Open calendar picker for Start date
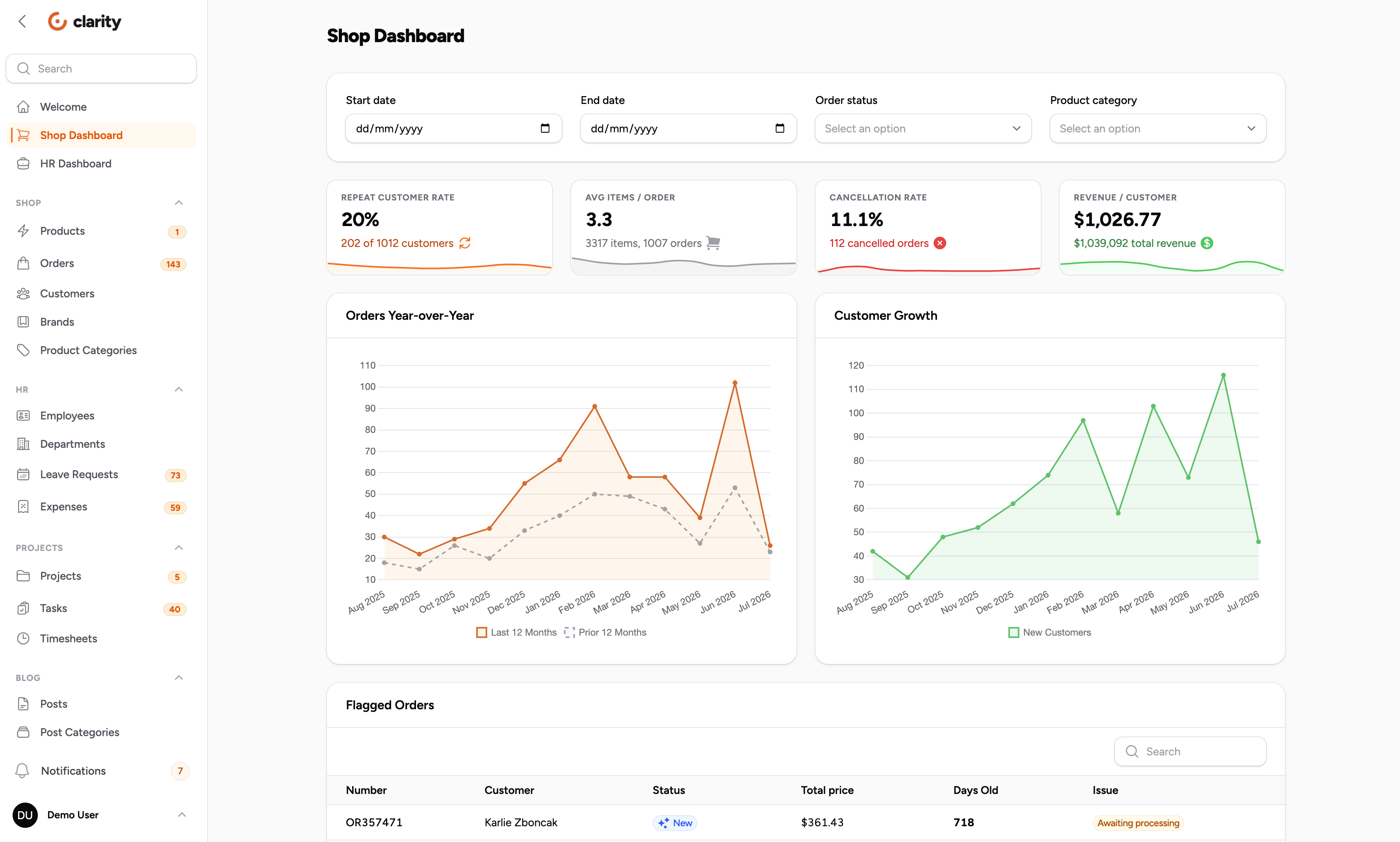The width and height of the screenshot is (1400, 842). (545, 128)
